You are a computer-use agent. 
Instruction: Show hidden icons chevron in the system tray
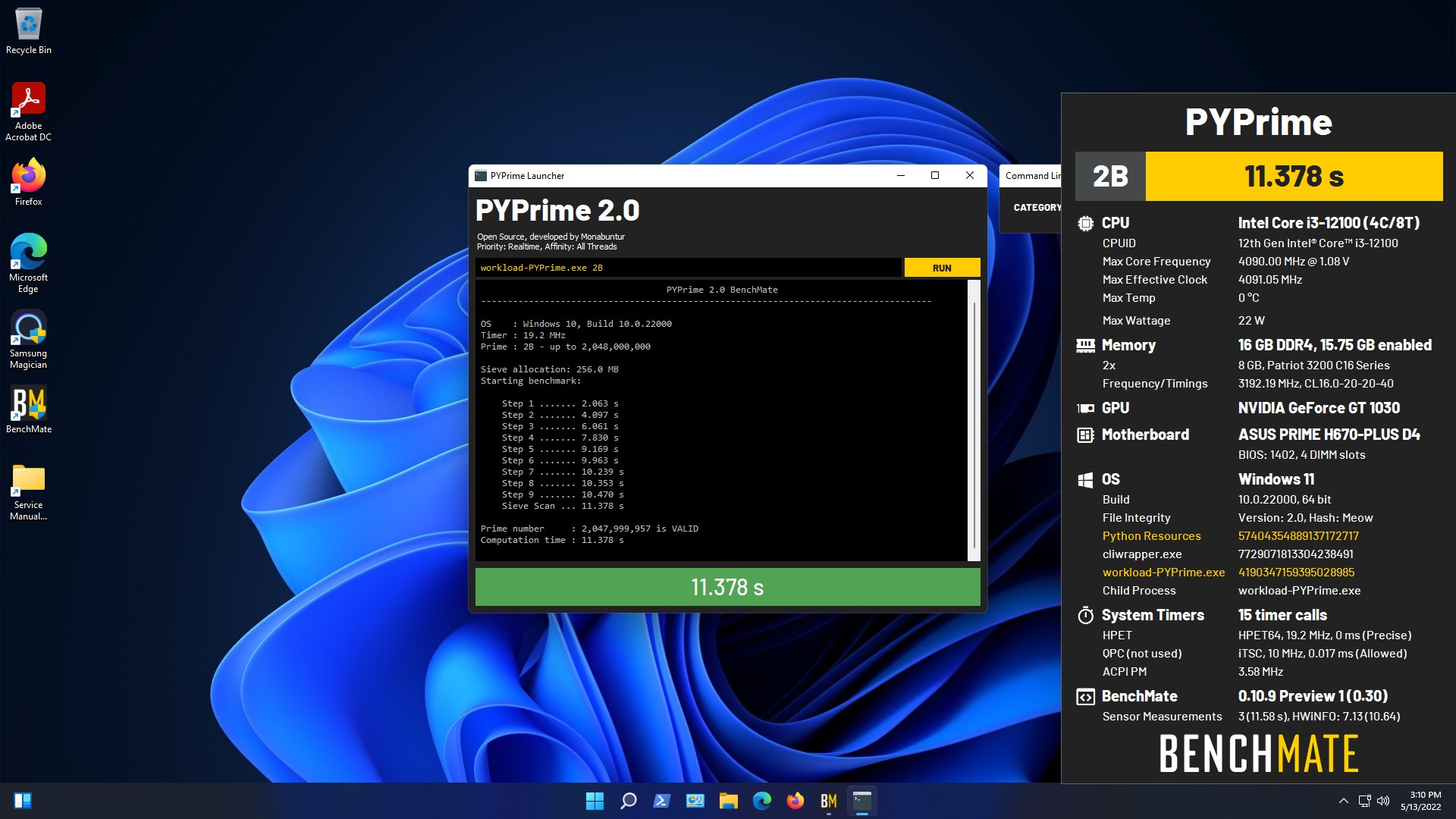(1343, 801)
